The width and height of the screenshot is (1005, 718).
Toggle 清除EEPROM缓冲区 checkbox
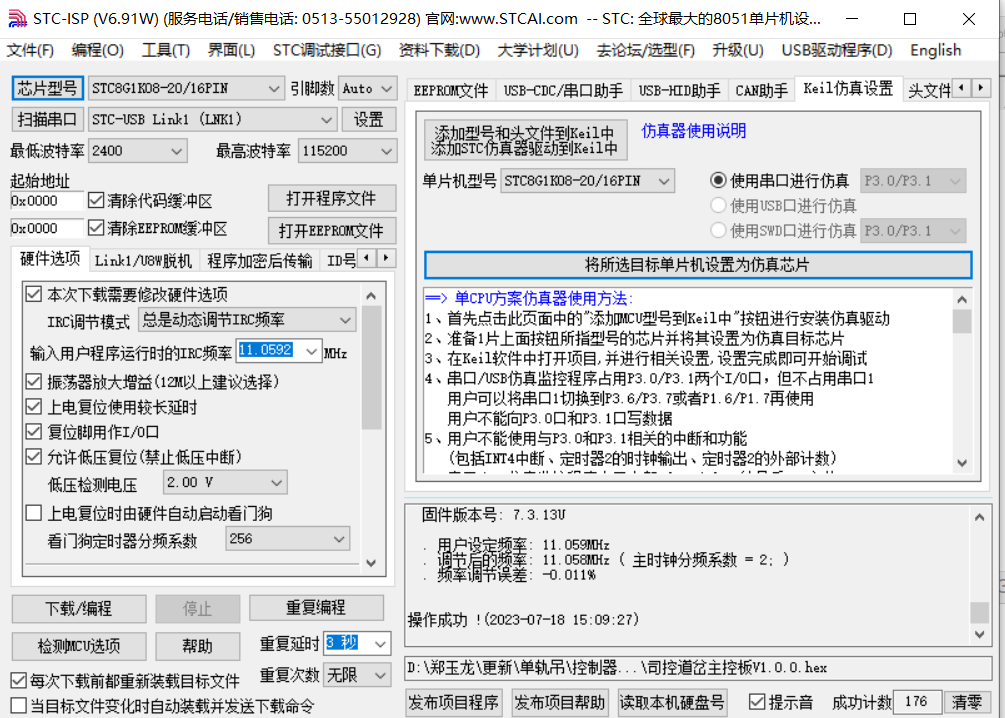(96, 228)
